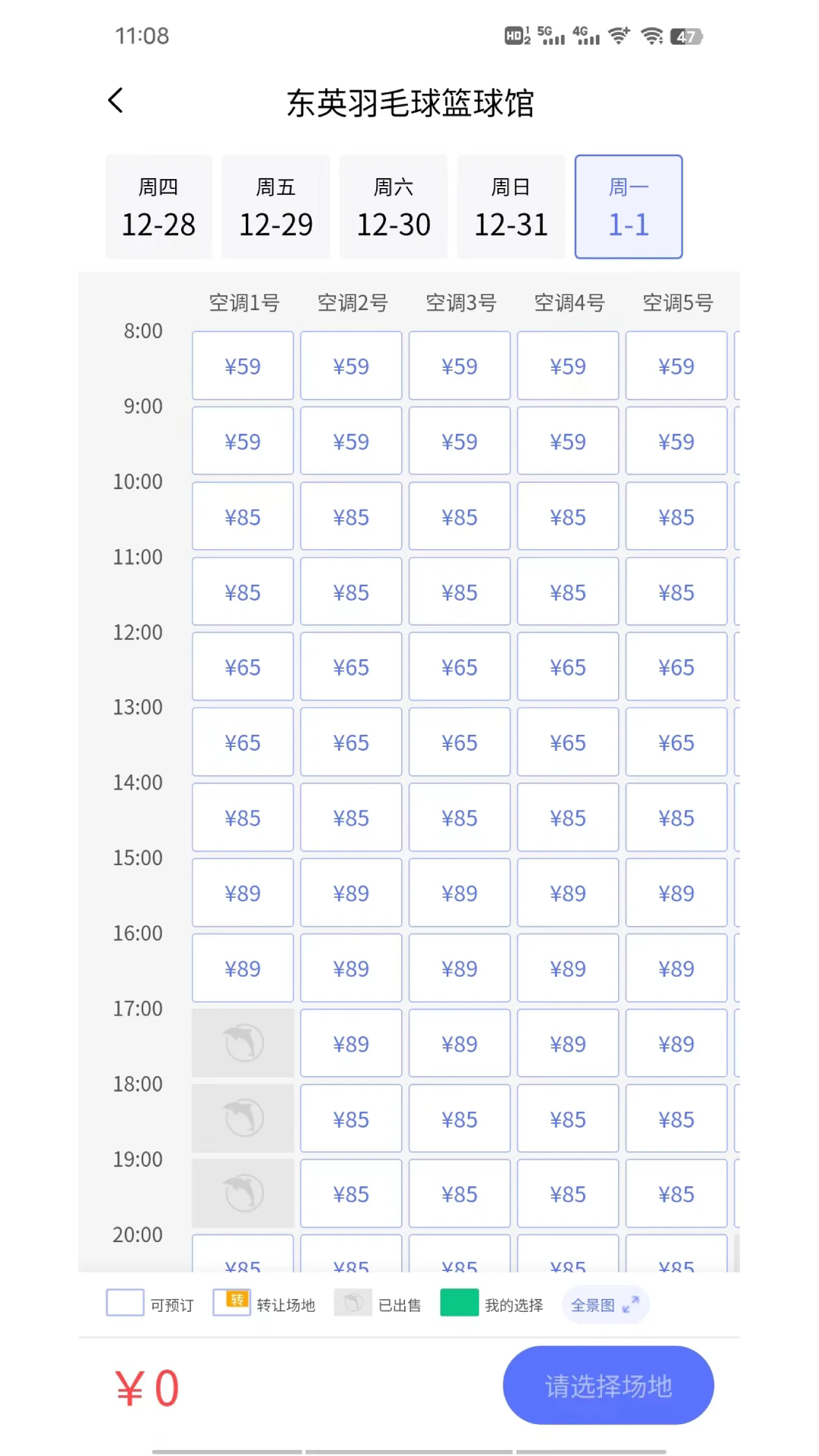Screen dimensions: 819x1456
Task: Tap the sold dolphin slot at 19:00
Action: [243, 1194]
